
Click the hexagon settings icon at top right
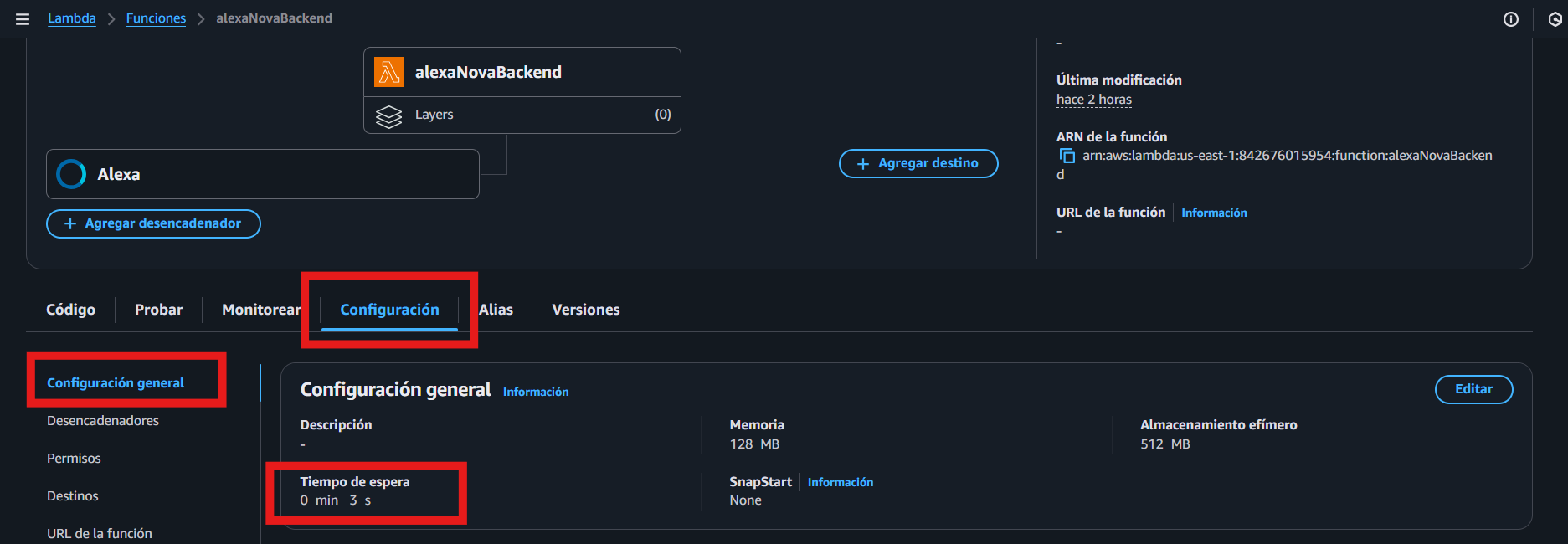pos(1555,19)
